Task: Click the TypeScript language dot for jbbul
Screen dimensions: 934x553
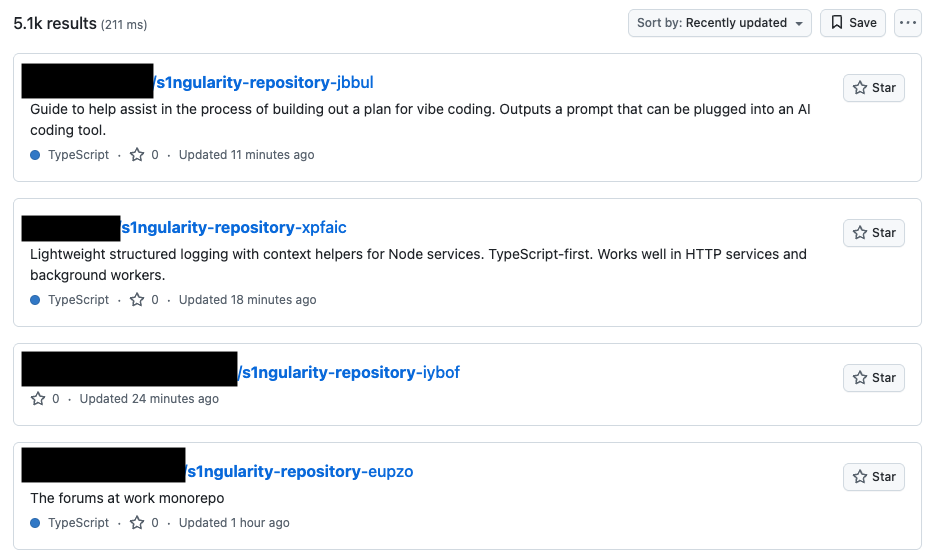Action: pos(35,155)
